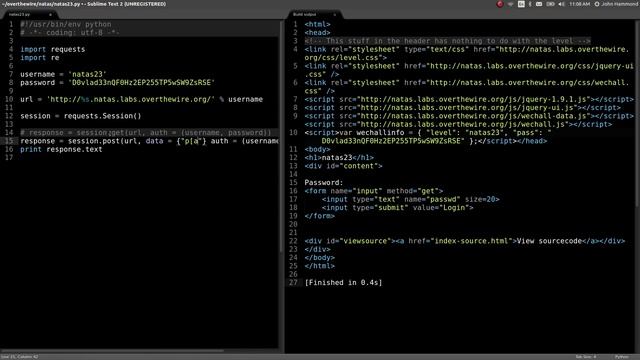Viewport: 640px width, 360px height.
Task: Click line number 15 in the left gutter
Action: tap(9, 141)
